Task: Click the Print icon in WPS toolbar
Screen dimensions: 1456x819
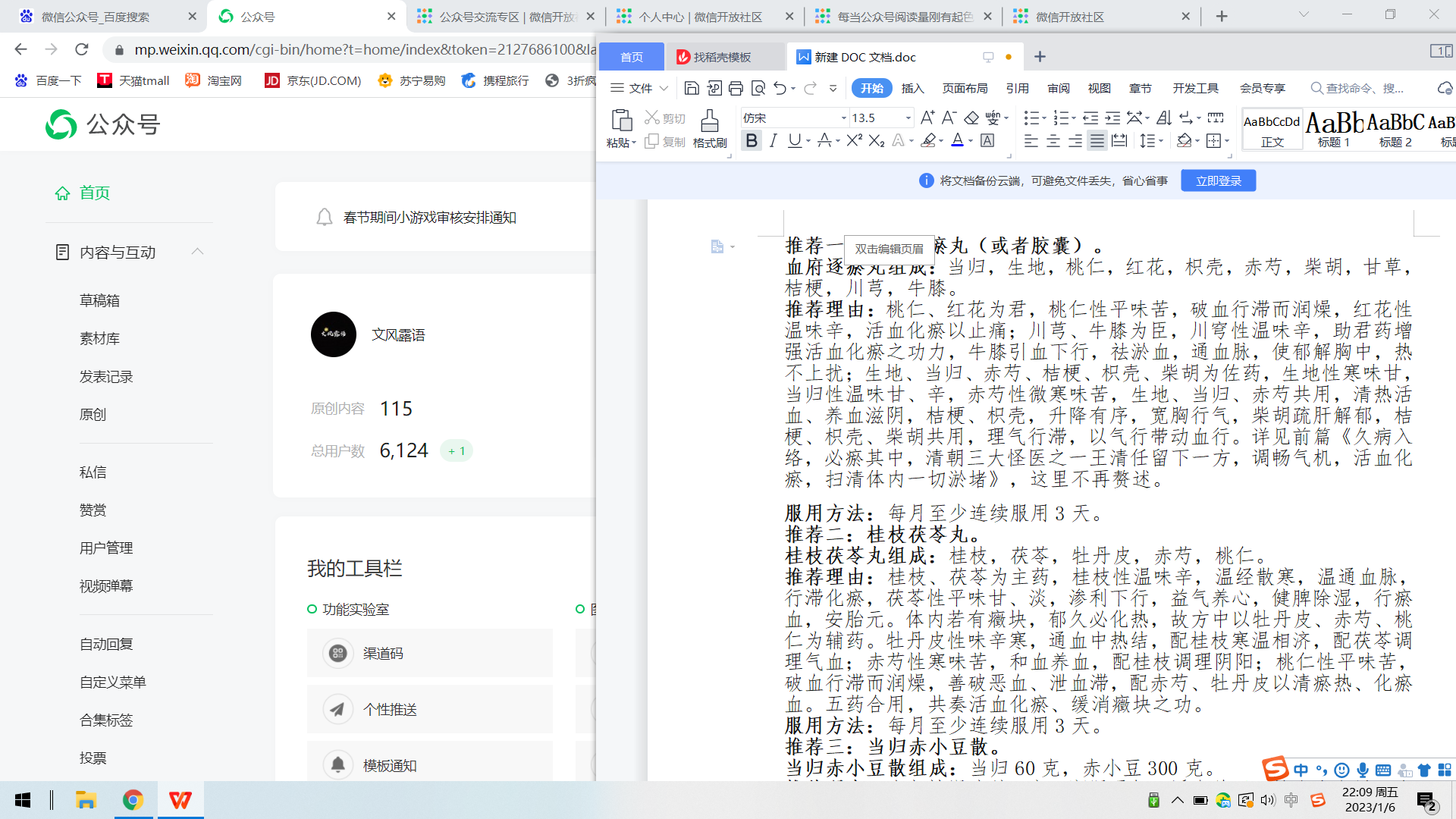Action: click(x=736, y=89)
